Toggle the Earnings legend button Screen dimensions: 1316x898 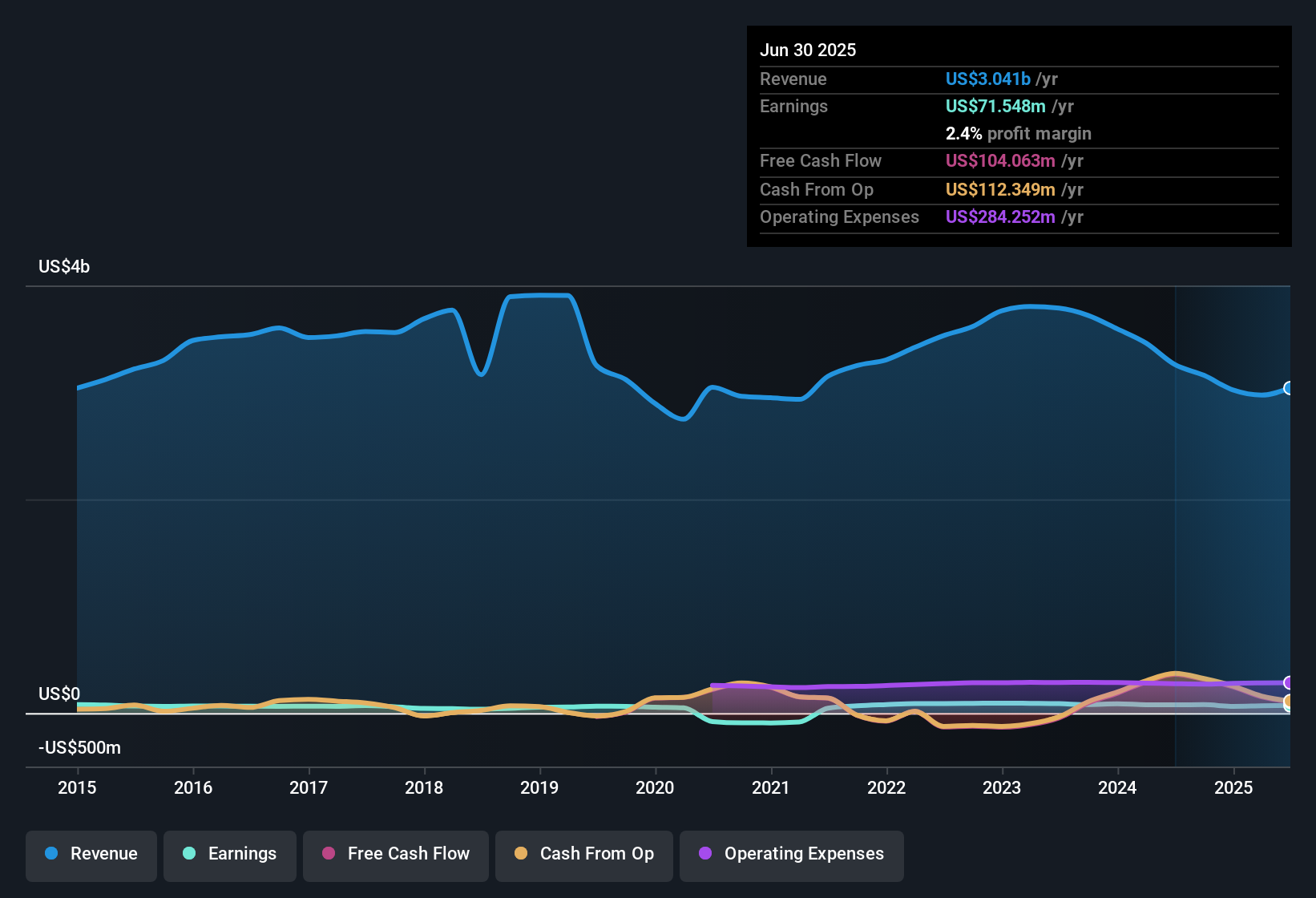click(x=230, y=856)
